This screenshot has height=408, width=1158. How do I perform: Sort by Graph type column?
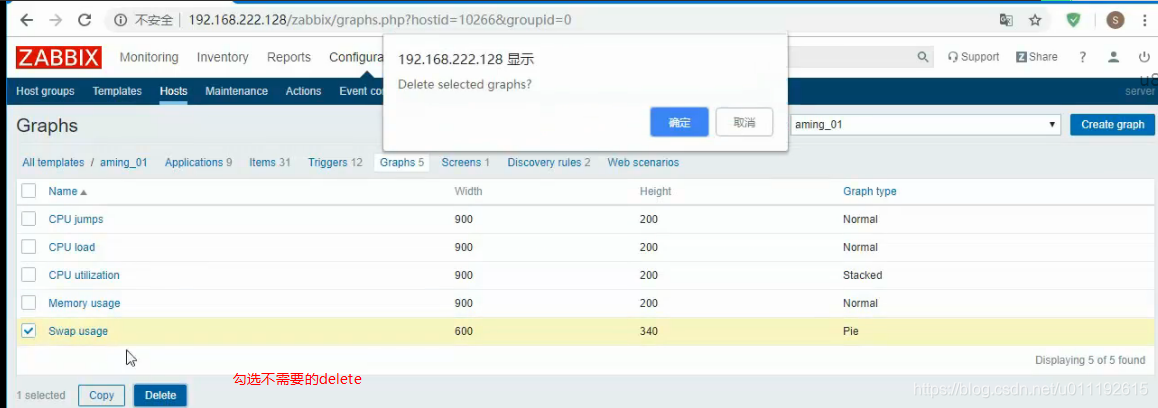pyautogui.click(x=869, y=191)
